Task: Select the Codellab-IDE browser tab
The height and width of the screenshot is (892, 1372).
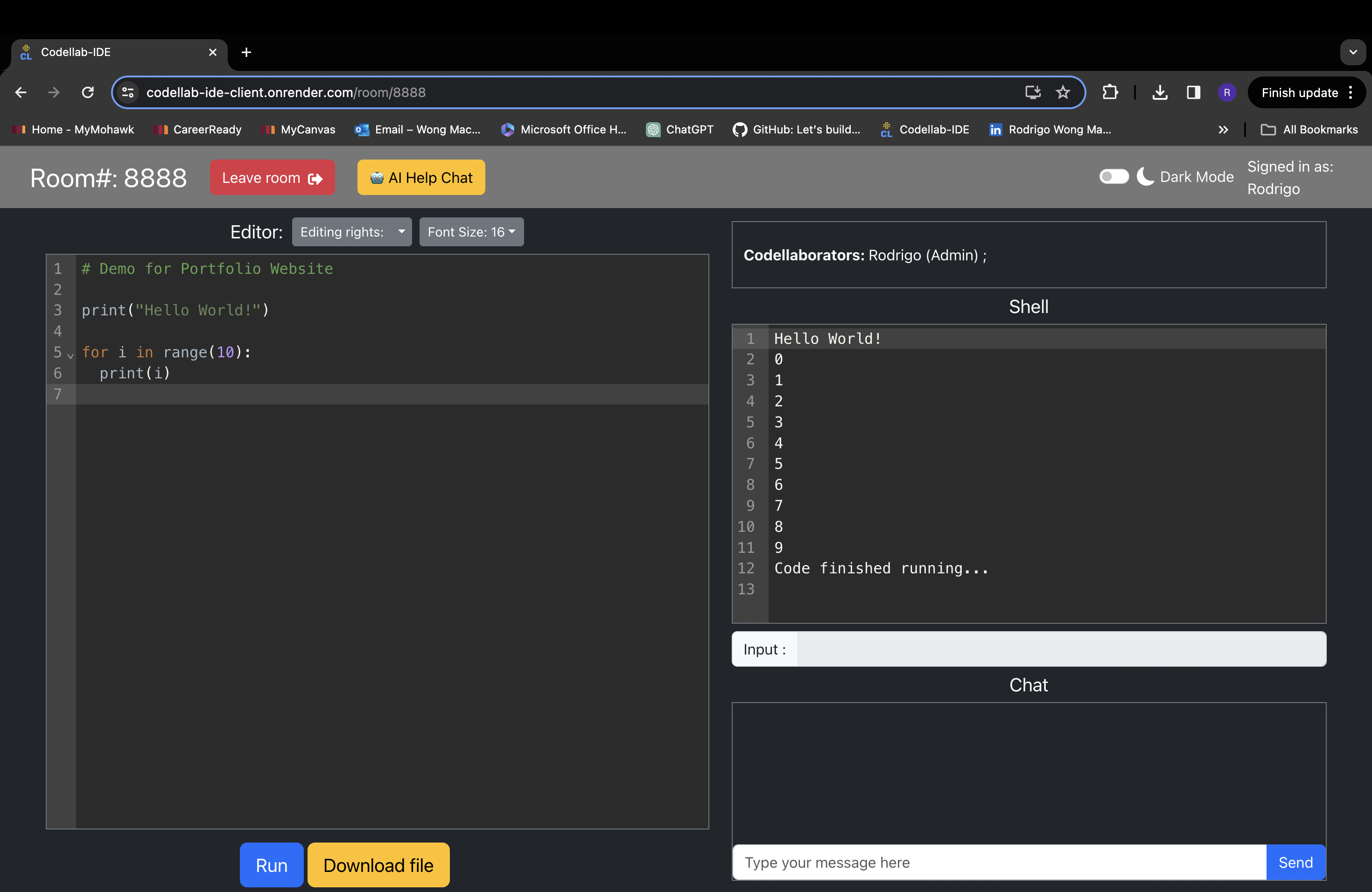Action: (x=115, y=52)
